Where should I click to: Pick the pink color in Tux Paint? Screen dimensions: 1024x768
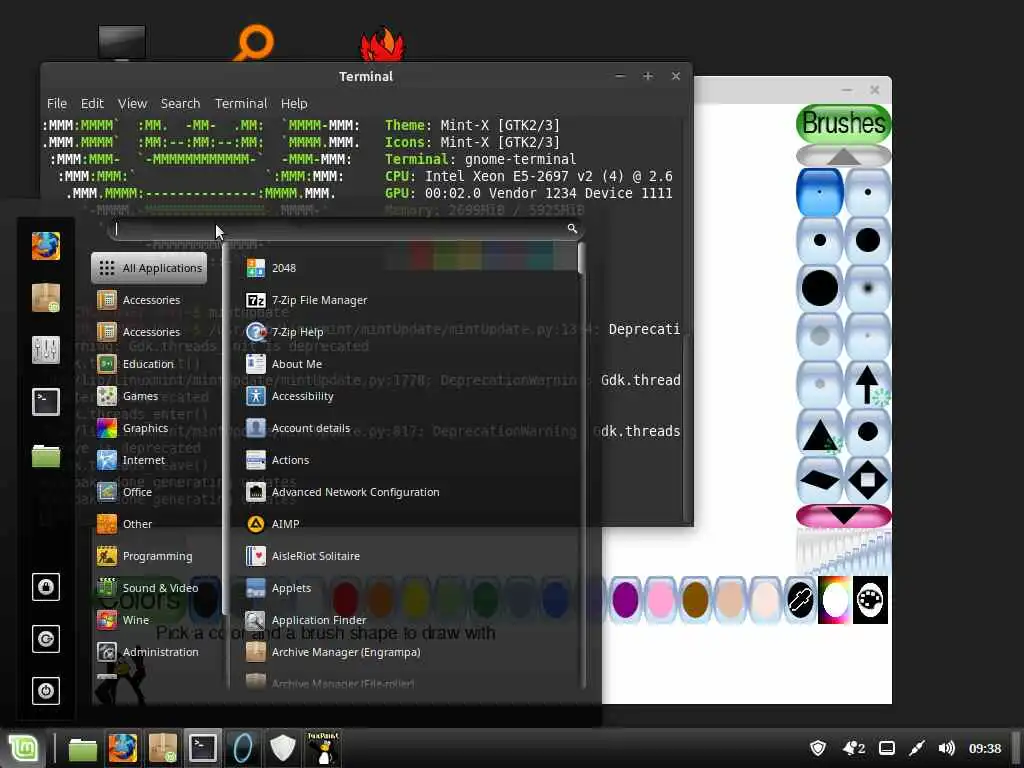pyautogui.click(x=660, y=600)
